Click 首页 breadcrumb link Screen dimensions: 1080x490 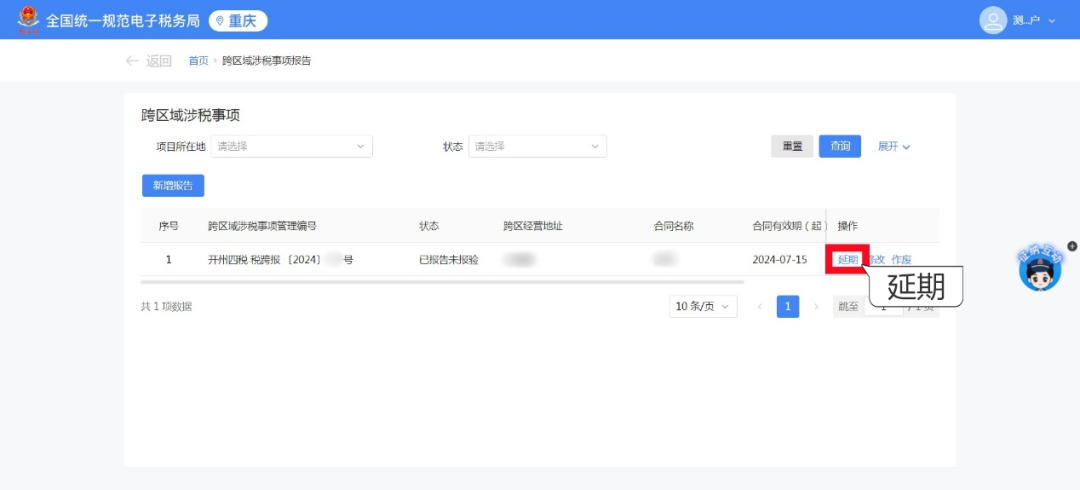(198, 61)
